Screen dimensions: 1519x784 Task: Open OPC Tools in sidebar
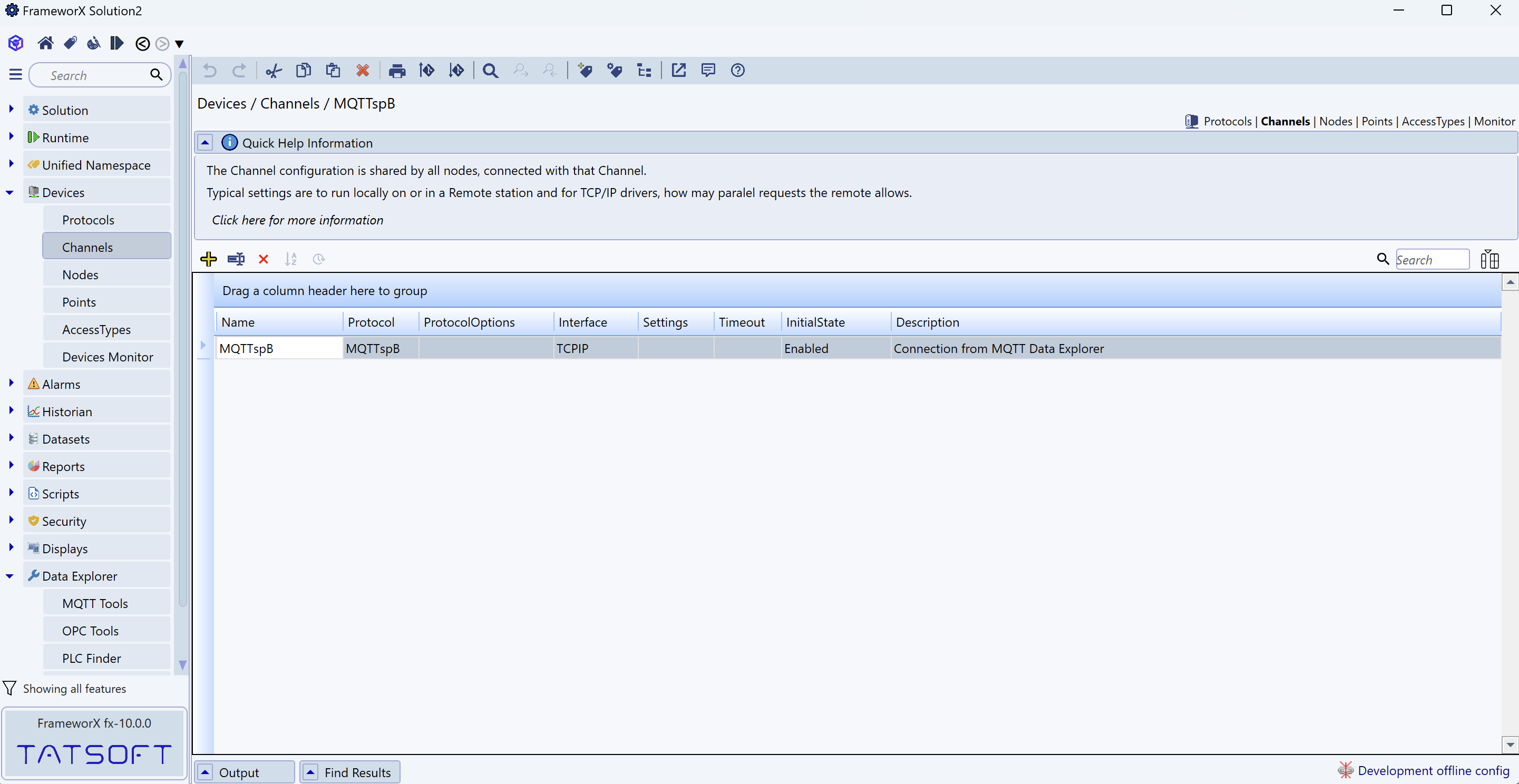click(107, 631)
